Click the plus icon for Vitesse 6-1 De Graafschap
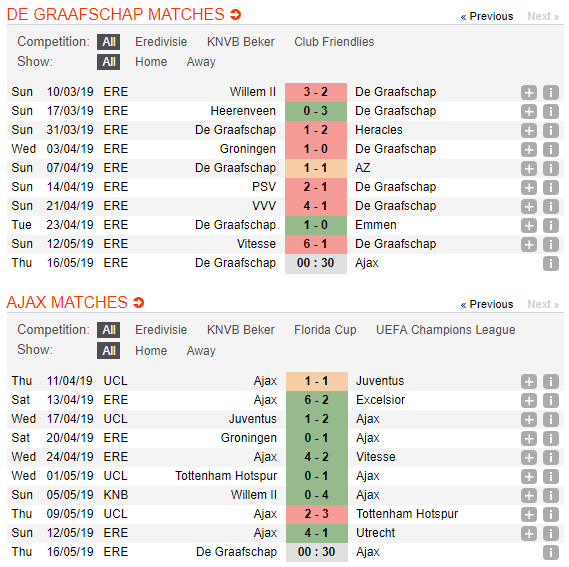569x567 pixels. [529, 244]
